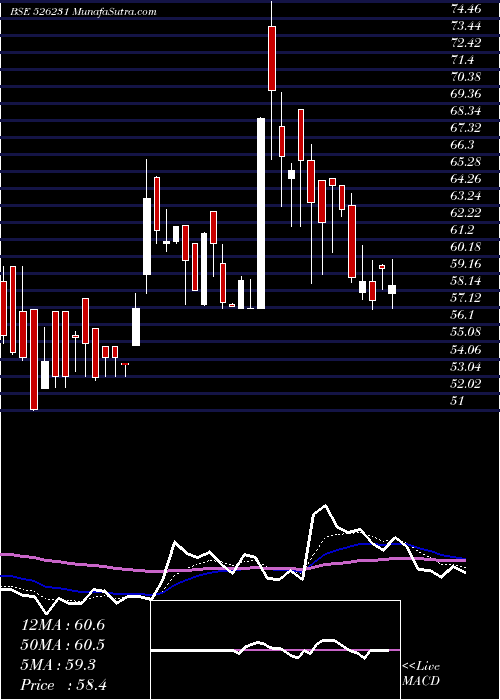
Task: Click the 51 price axis label
Action: [457, 400]
